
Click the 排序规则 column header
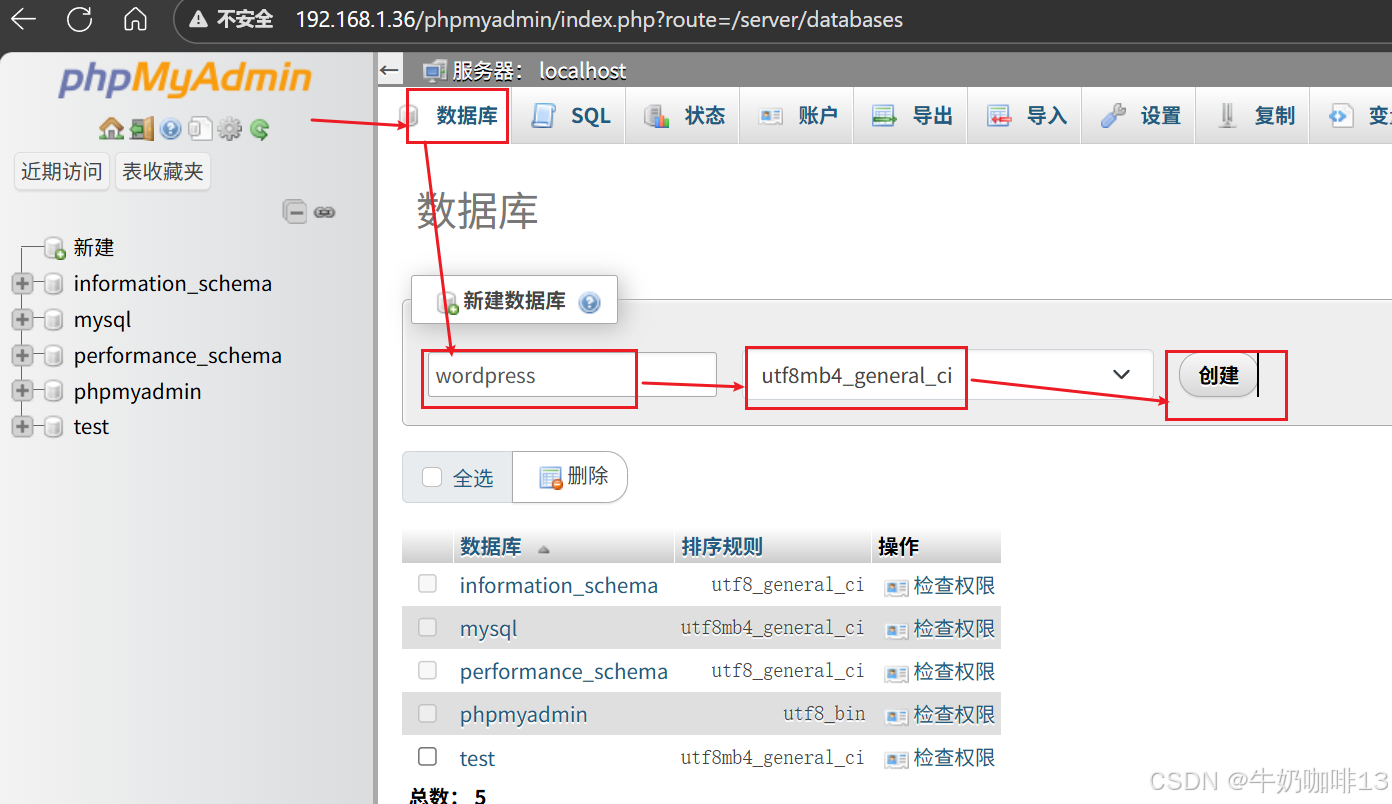722,547
